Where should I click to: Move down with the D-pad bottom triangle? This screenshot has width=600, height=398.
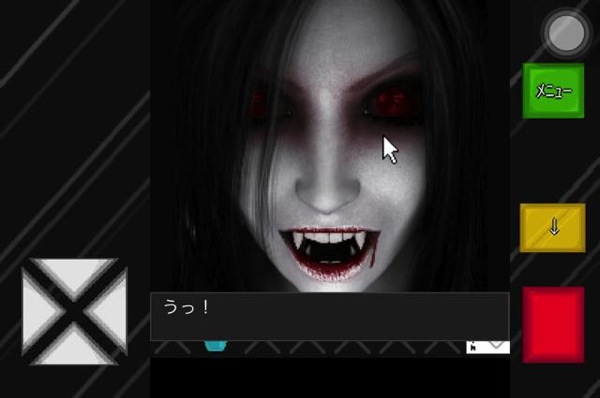(x=74, y=348)
